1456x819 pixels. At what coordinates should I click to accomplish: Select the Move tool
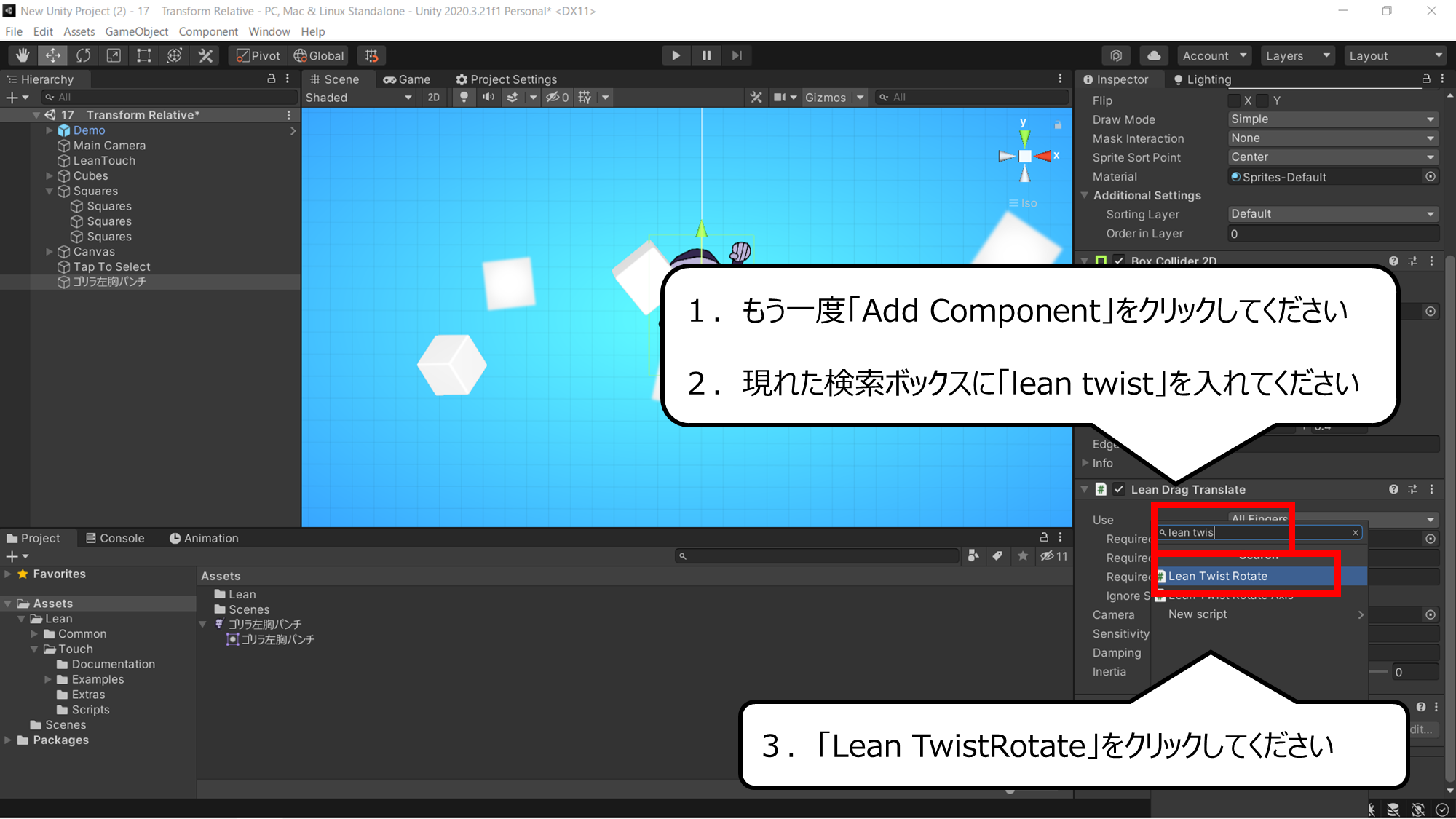pos(53,55)
